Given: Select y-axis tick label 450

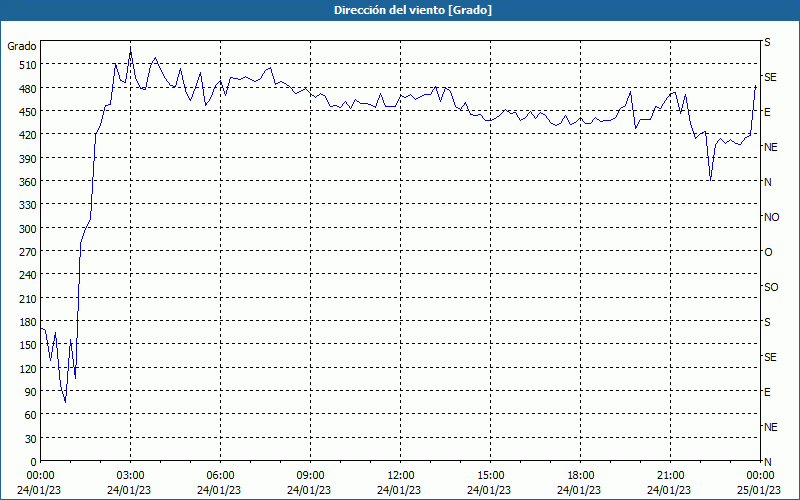Looking at the screenshot, I should tap(28, 112).
